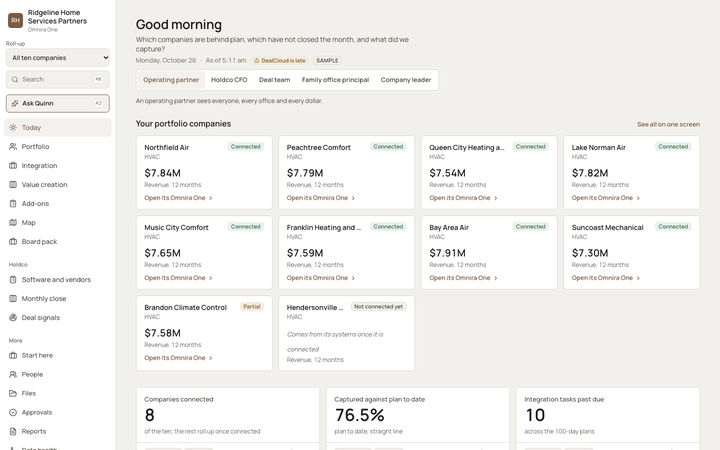This screenshot has width=720, height=450.
Task: Click the $7.91M revenue figure
Action: [x=447, y=253]
